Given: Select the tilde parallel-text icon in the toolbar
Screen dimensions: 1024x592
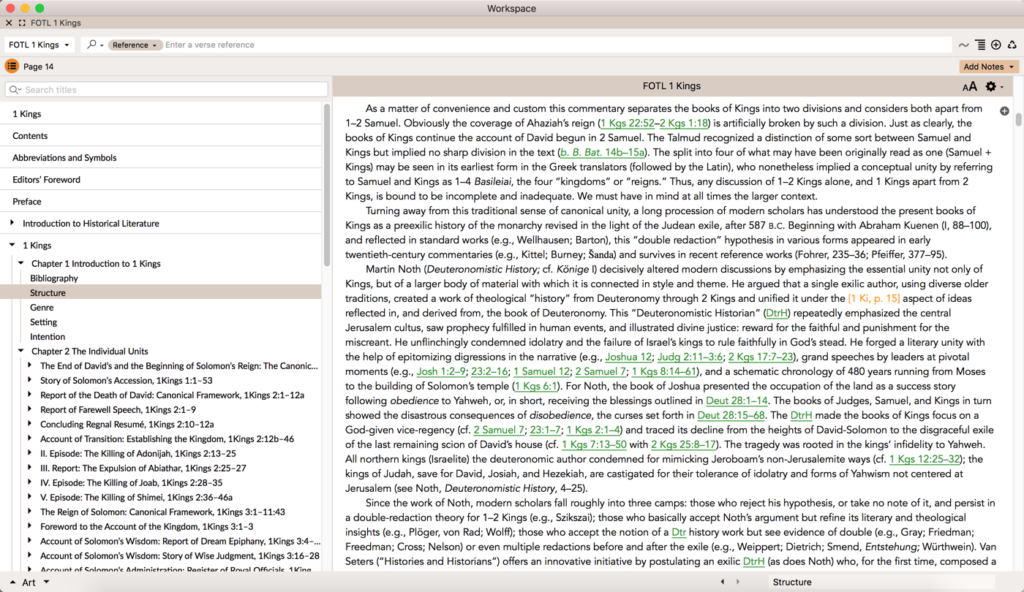Looking at the screenshot, I should coord(964,44).
